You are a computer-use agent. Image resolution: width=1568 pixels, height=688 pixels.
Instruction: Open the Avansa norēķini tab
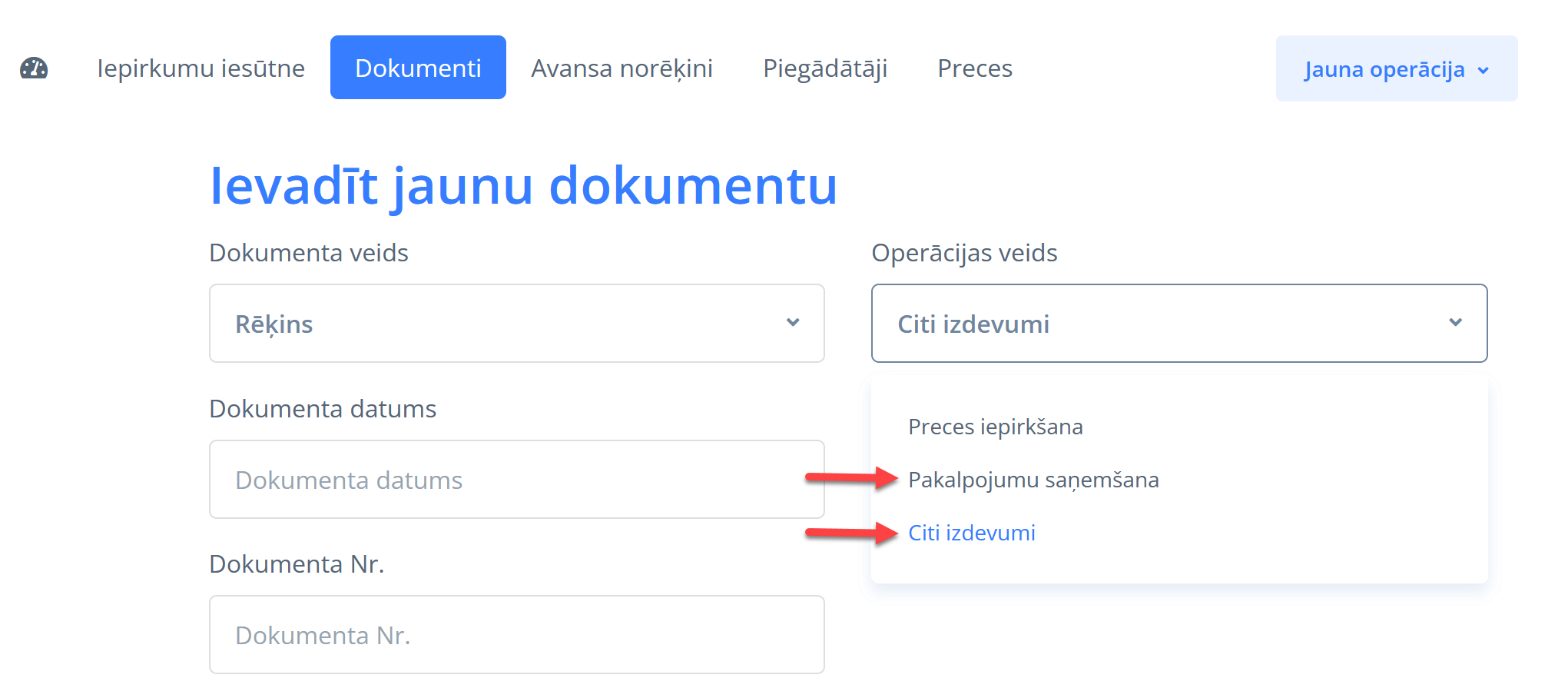[x=622, y=68]
